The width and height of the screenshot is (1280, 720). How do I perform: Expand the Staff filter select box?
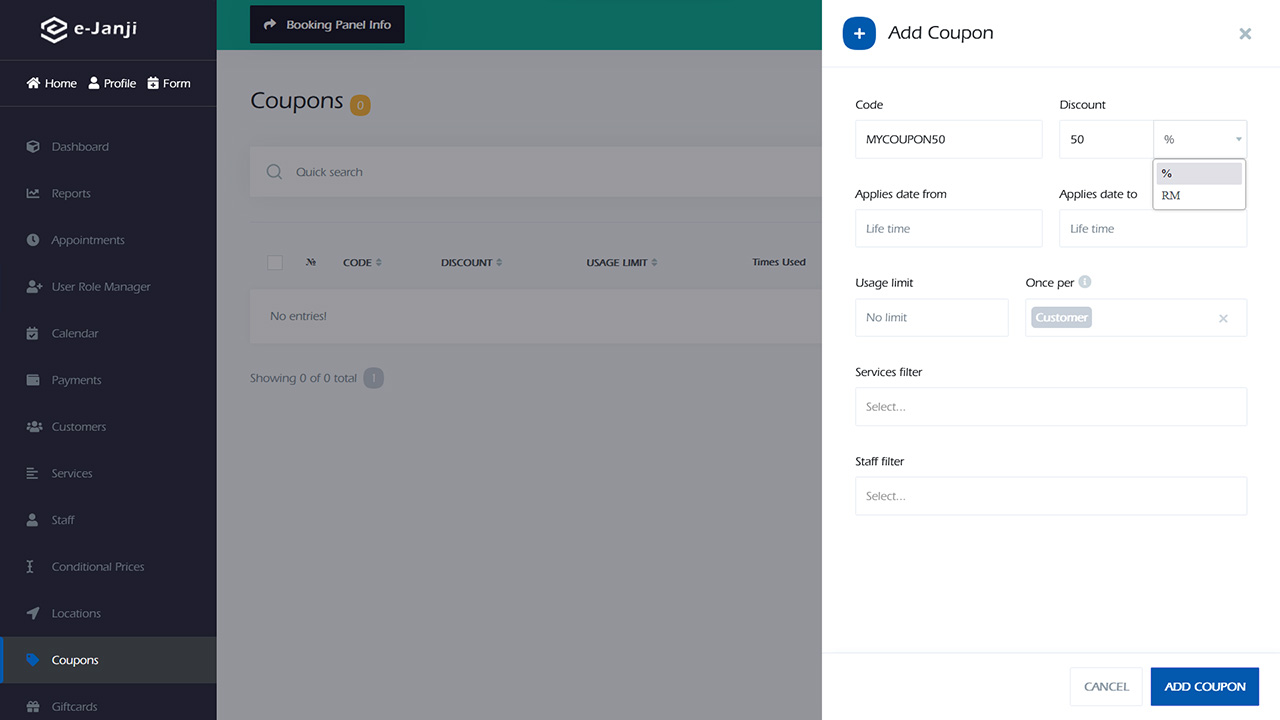(1050, 496)
